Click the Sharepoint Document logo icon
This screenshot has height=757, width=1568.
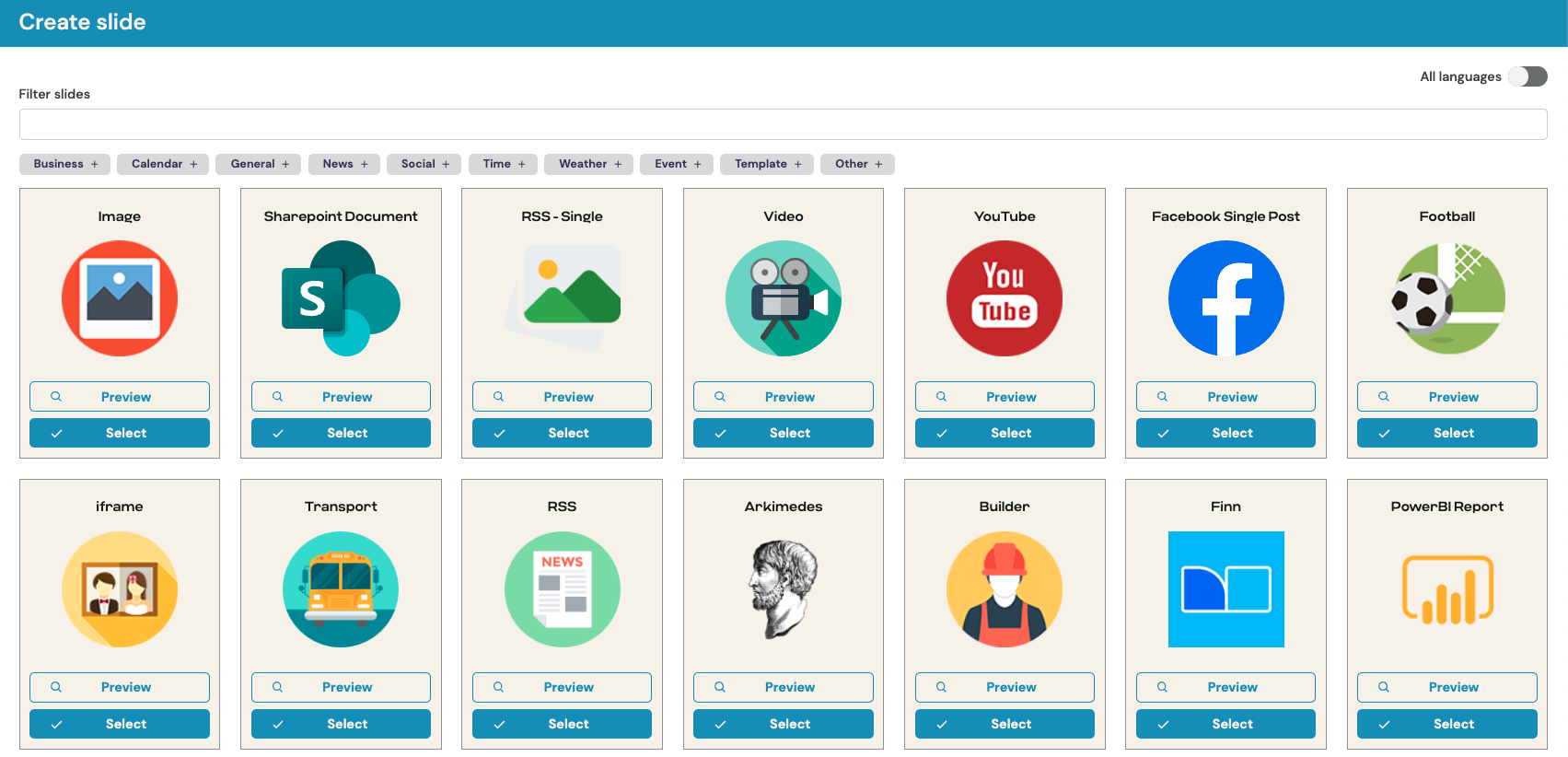click(x=341, y=298)
